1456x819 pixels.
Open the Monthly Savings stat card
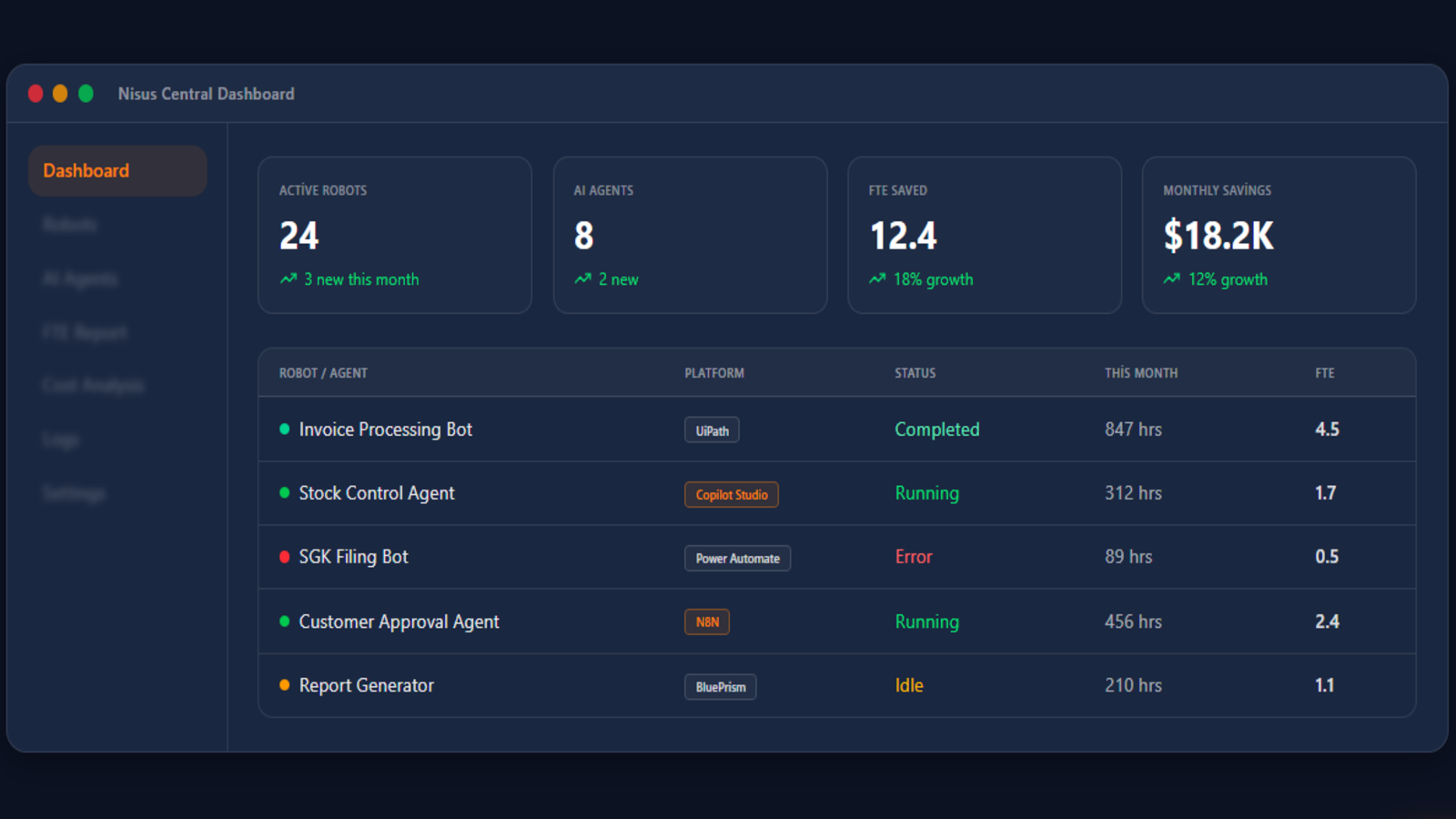click(x=1279, y=235)
